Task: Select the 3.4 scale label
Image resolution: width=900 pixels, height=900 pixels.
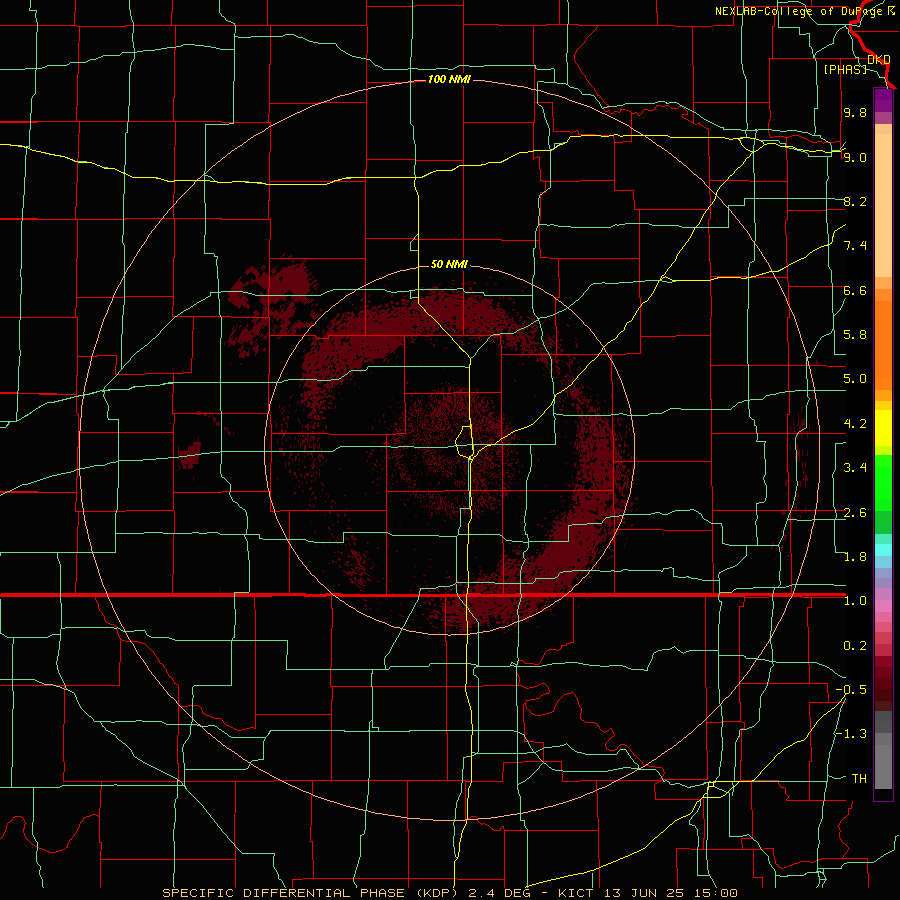Action: pyautogui.click(x=855, y=468)
